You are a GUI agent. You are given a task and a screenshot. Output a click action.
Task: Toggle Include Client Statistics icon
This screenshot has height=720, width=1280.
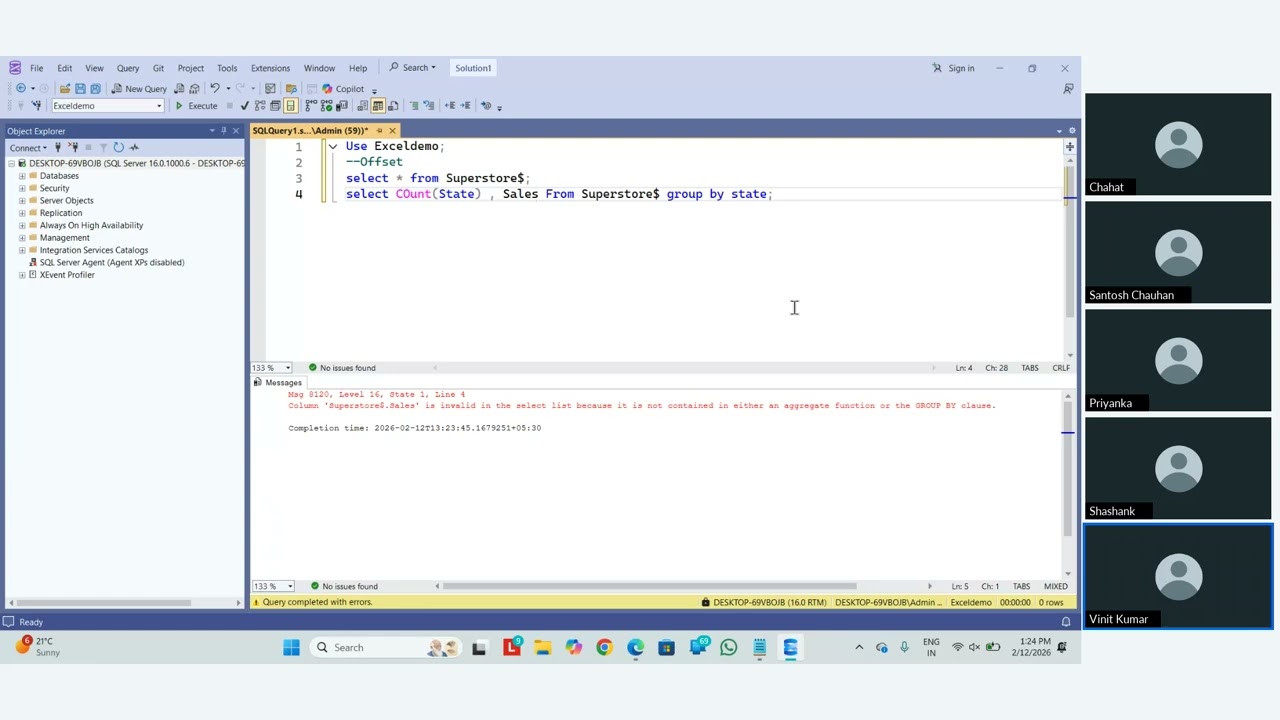[341, 105]
